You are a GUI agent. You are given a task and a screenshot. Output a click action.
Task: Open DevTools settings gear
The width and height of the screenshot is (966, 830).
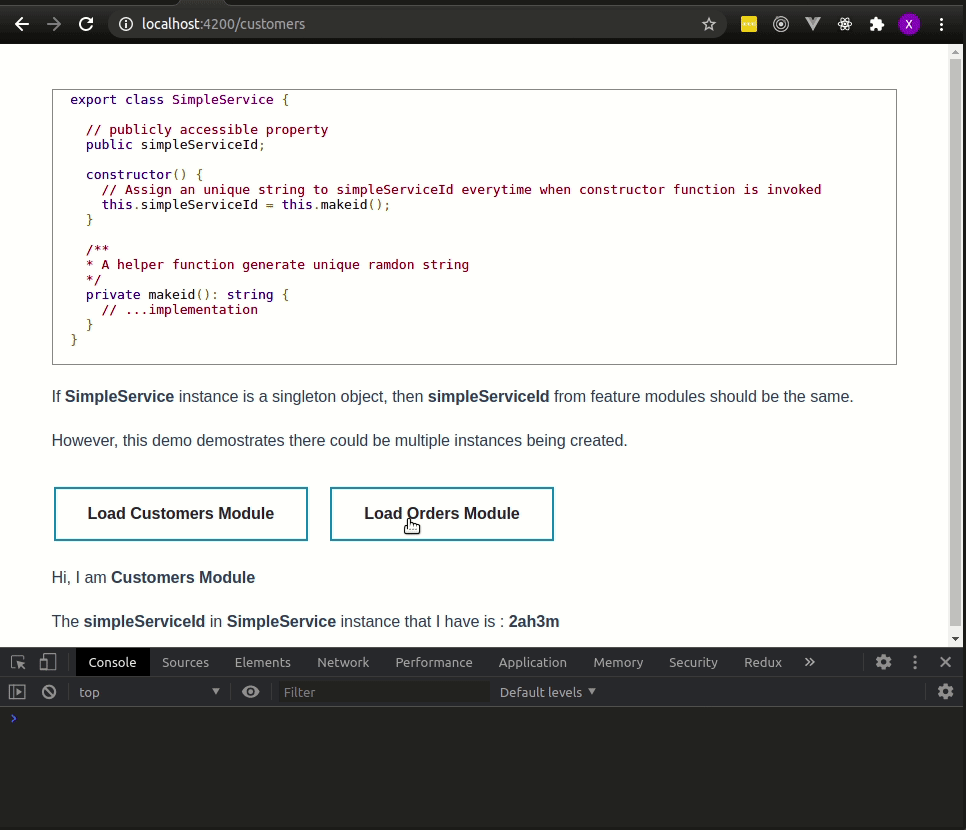(883, 662)
